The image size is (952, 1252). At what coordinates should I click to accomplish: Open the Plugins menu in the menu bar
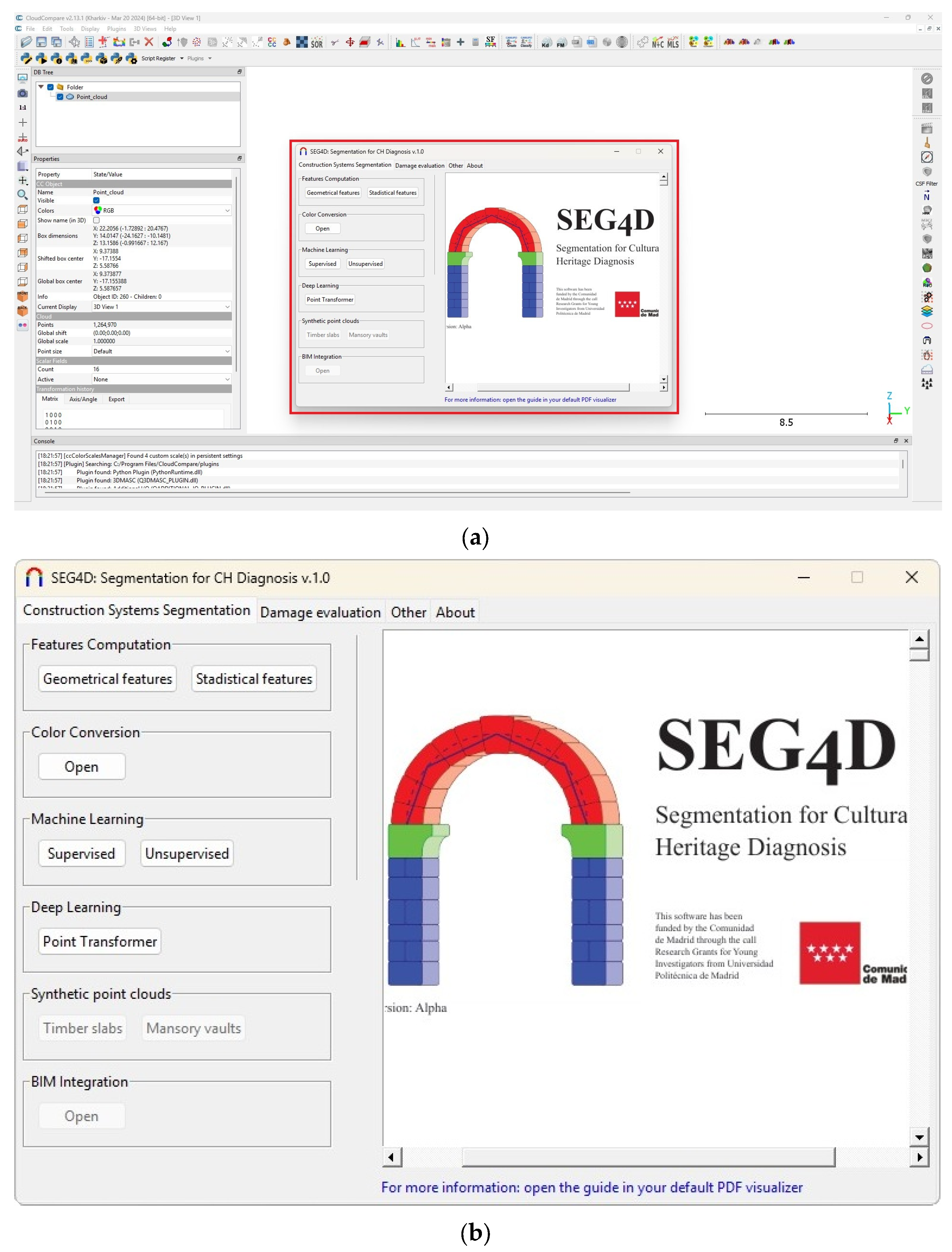pyautogui.click(x=116, y=29)
